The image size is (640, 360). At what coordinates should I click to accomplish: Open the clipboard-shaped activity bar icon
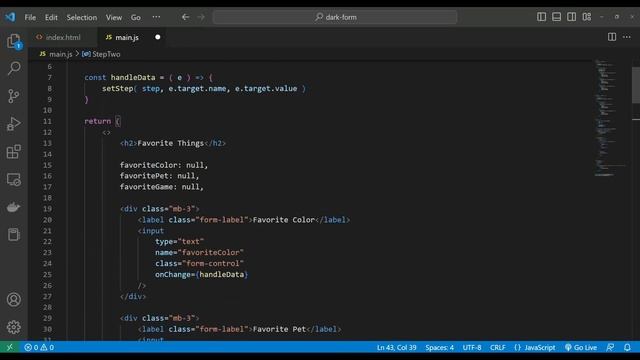pyautogui.click(x=14, y=235)
